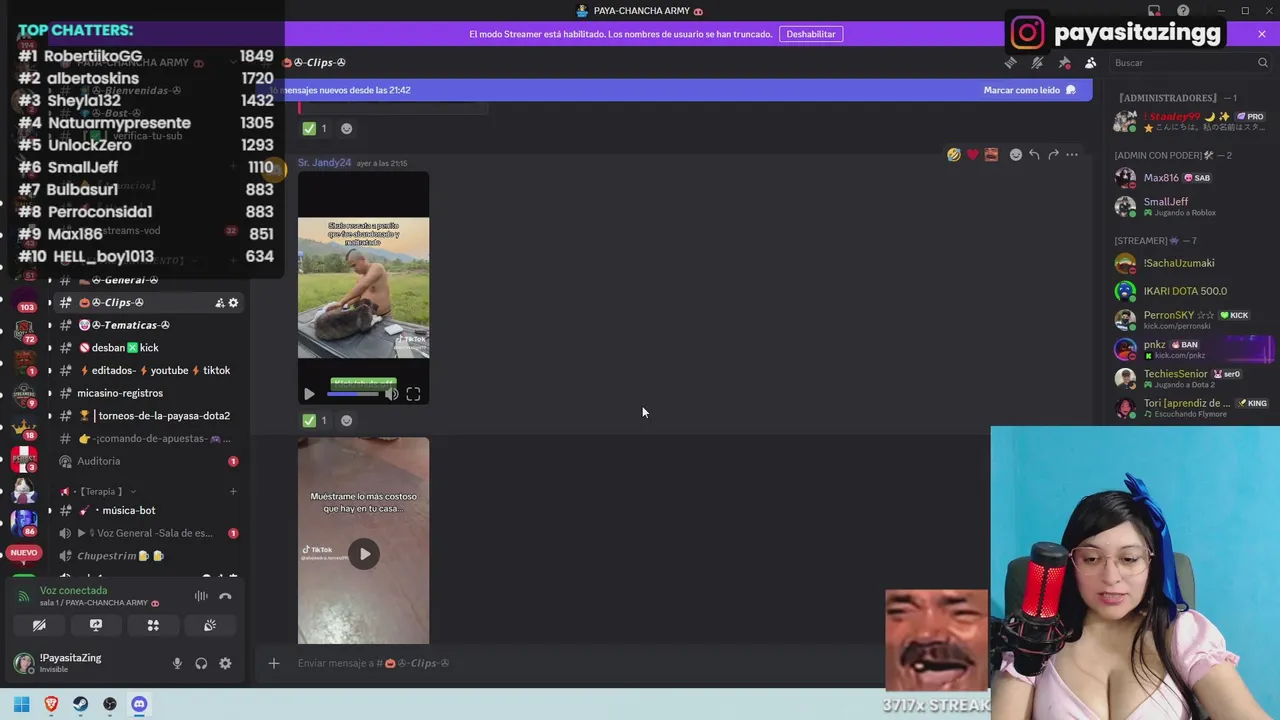
Task: Toggle channel notification bell mute icon
Action: (1037, 62)
